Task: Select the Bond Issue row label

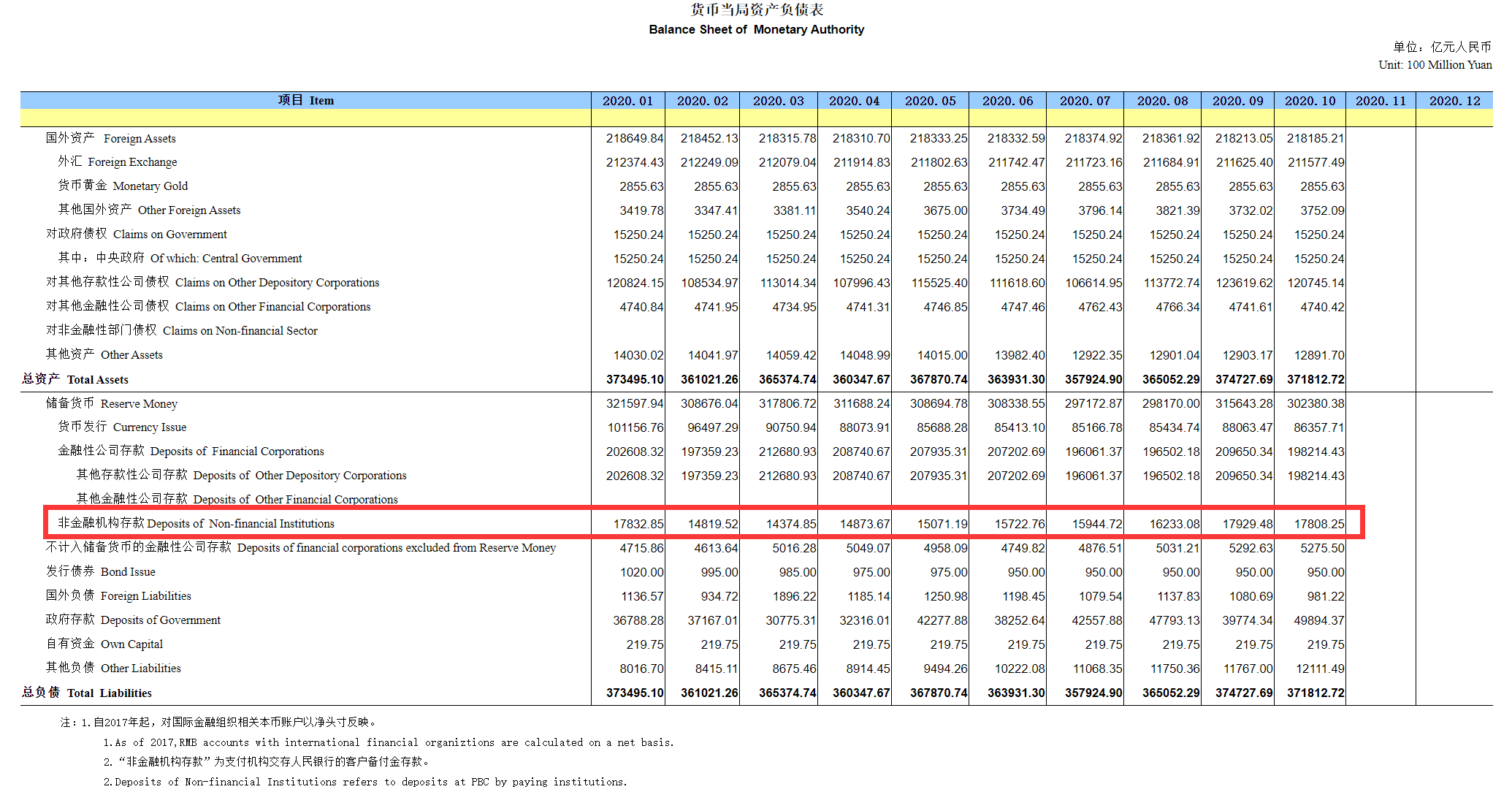Action: 101,571
